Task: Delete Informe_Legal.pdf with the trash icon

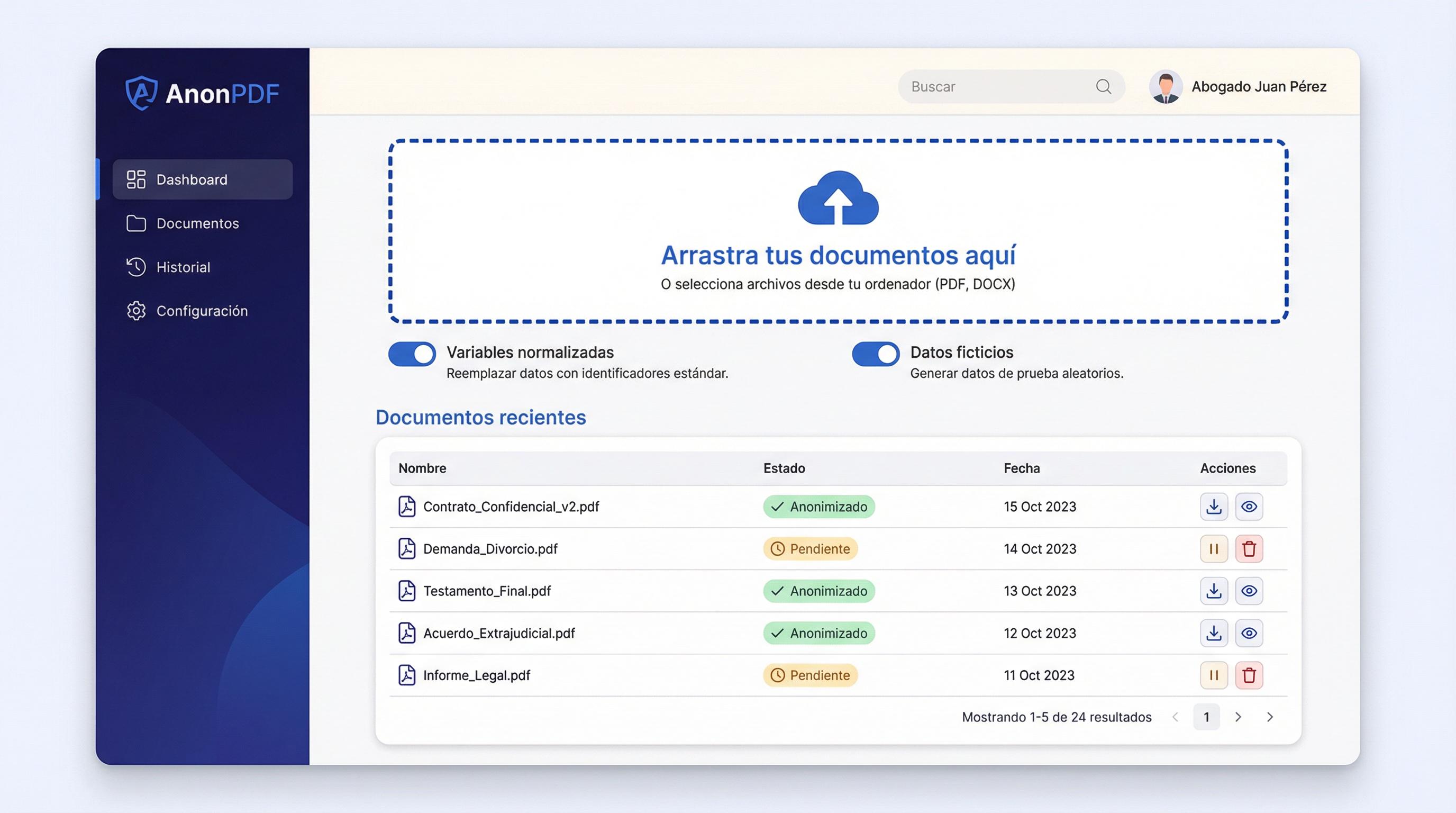Action: 1250,675
